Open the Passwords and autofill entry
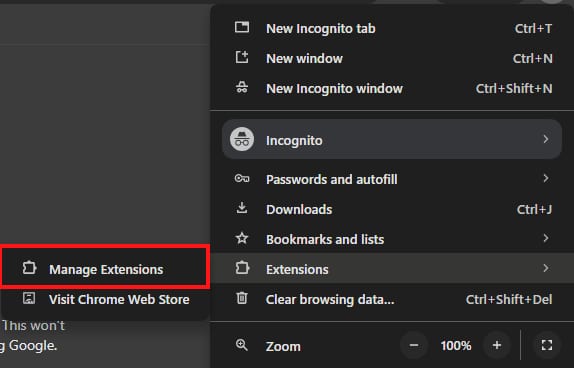 [392, 179]
